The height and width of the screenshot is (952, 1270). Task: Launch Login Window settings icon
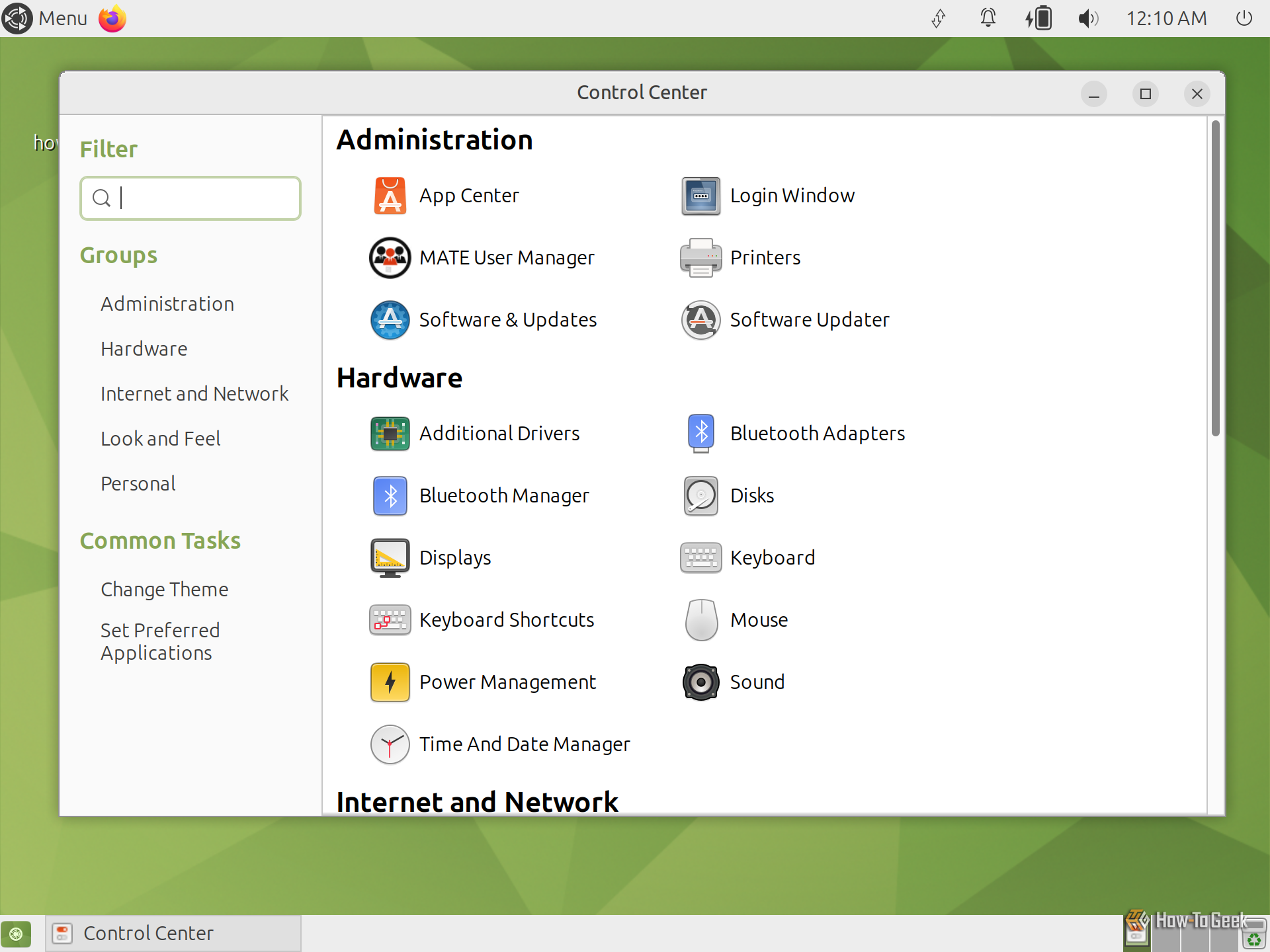tap(700, 196)
